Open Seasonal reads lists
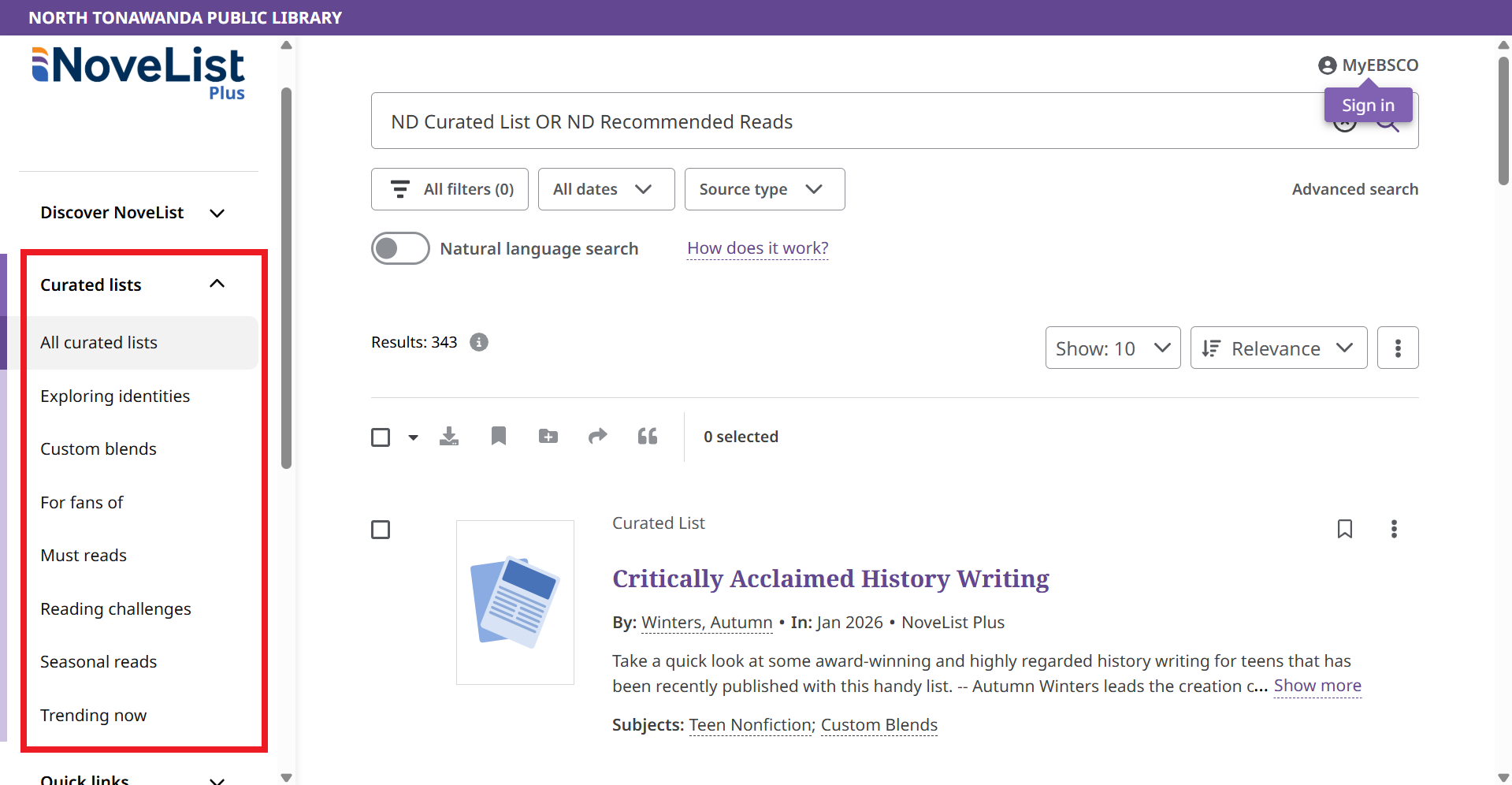1512x785 pixels. (x=98, y=661)
